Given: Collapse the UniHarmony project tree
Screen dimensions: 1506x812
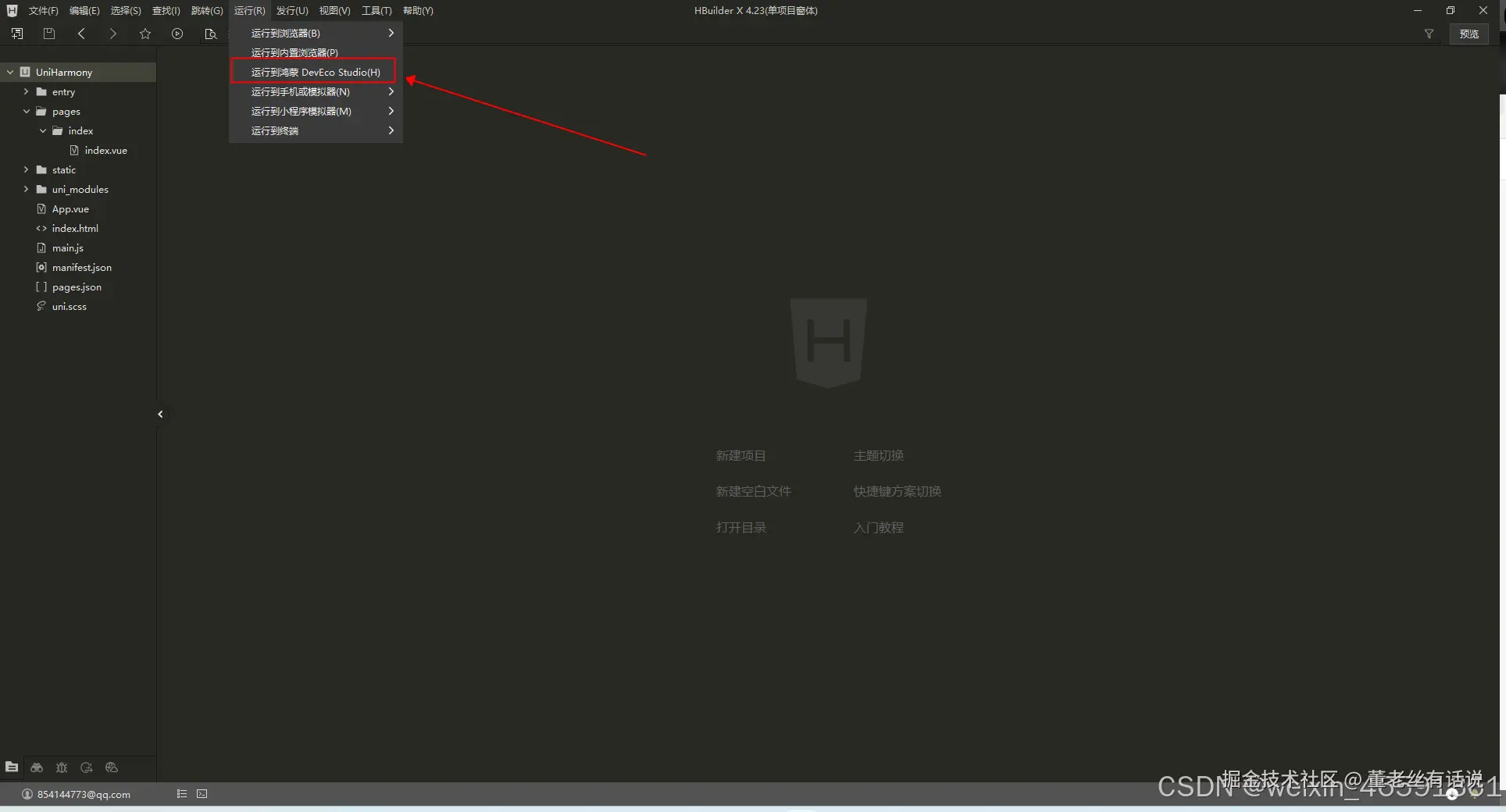Looking at the screenshot, I should pyautogui.click(x=10, y=72).
